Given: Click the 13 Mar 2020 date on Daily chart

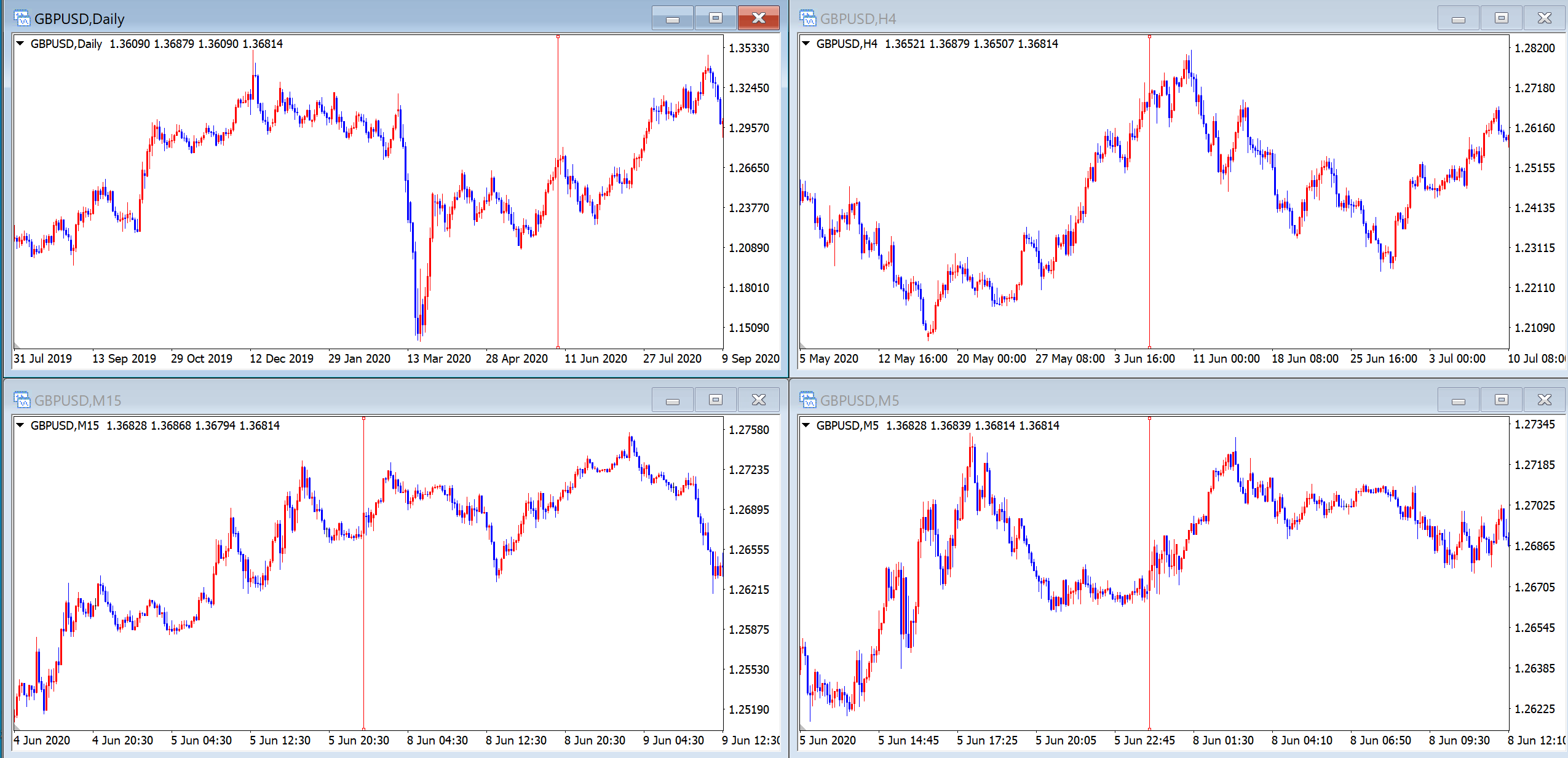Looking at the screenshot, I should pos(439,358).
